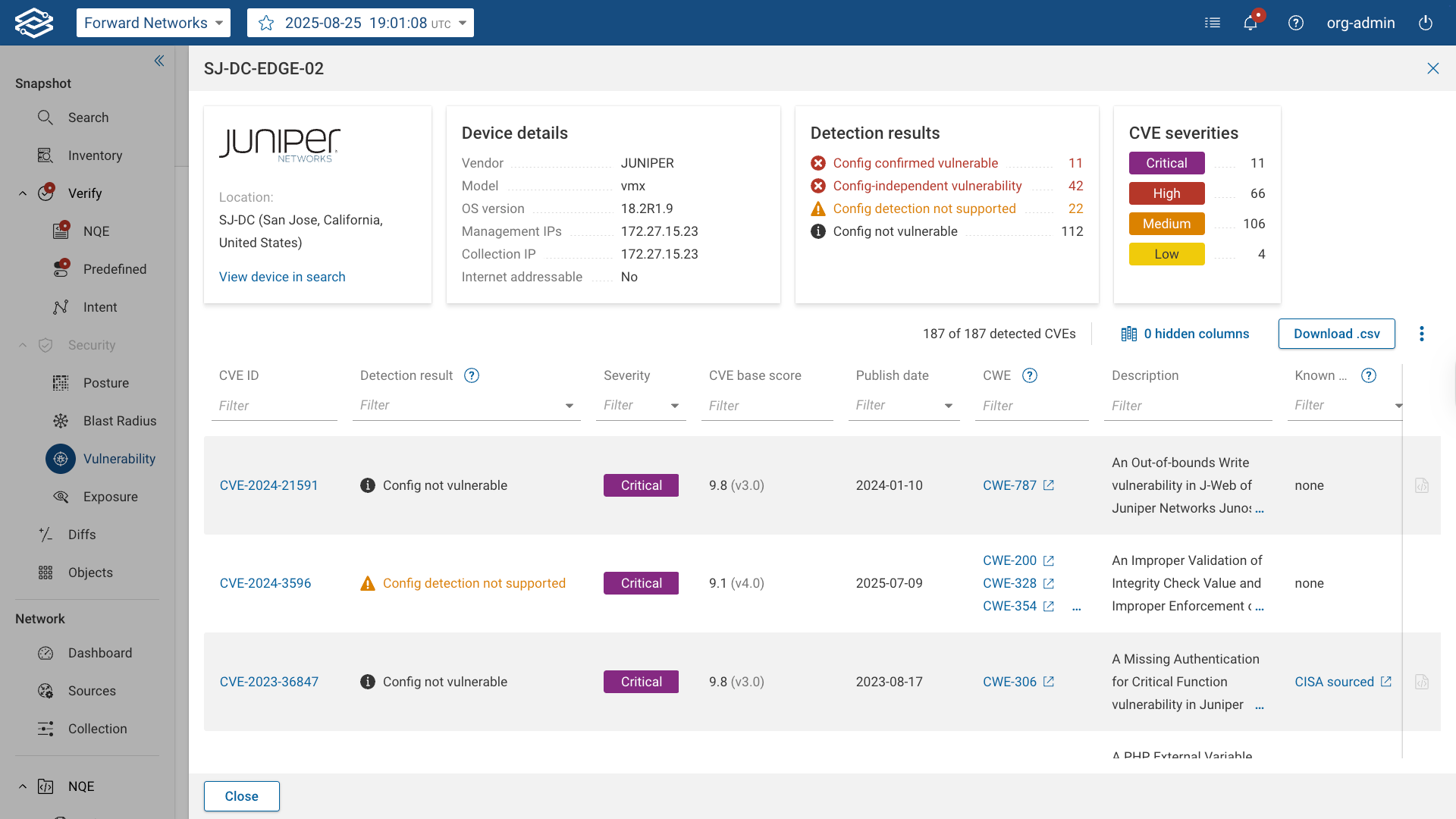The width and height of the screenshot is (1456, 819).
Task: Click the Forward Networks logo
Action: click(x=35, y=23)
